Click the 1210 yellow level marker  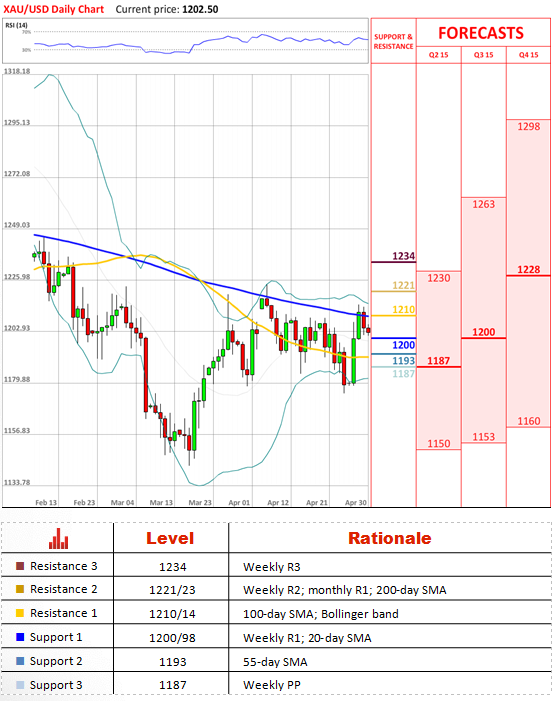[404, 309]
